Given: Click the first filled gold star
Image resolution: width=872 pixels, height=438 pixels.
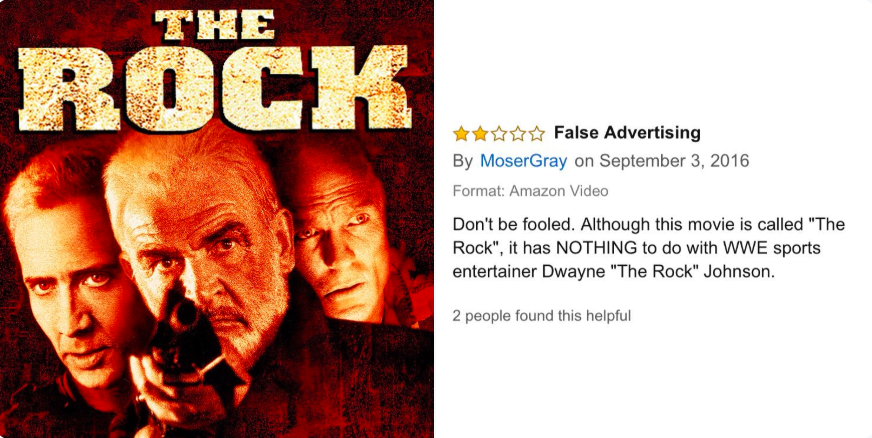Looking at the screenshot, I should [461, 134].
